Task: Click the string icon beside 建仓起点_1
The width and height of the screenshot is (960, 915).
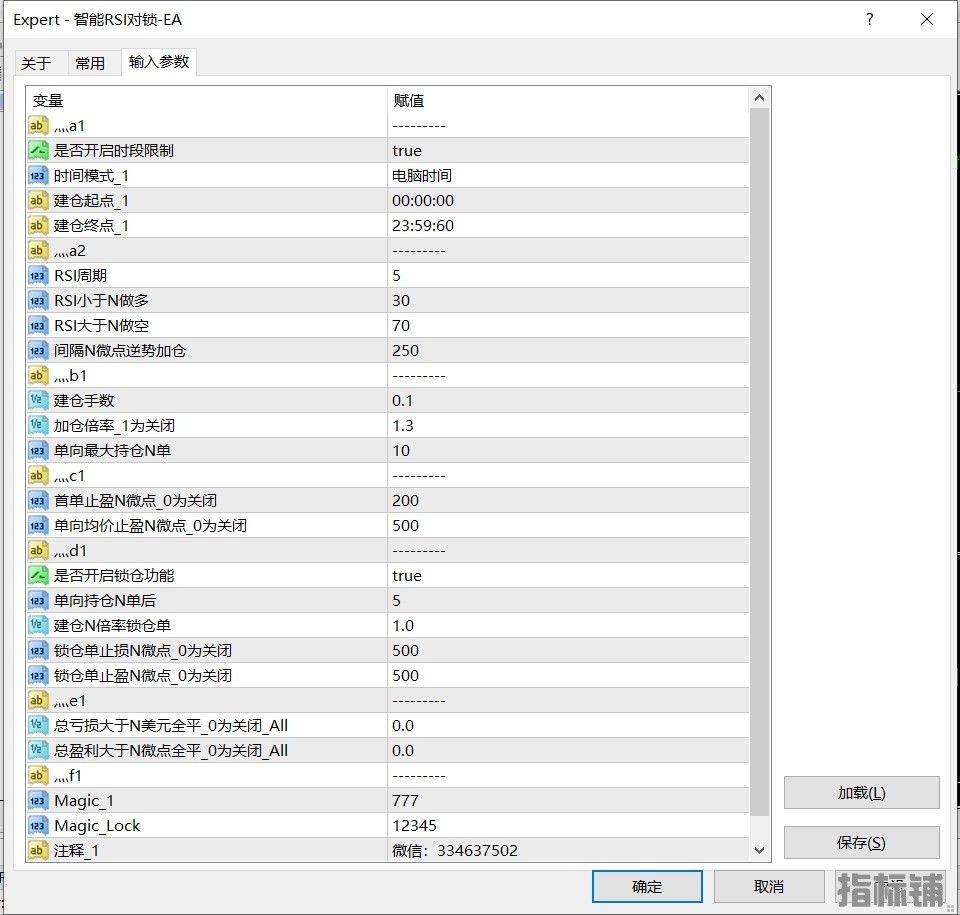Action: click(38, 201)
